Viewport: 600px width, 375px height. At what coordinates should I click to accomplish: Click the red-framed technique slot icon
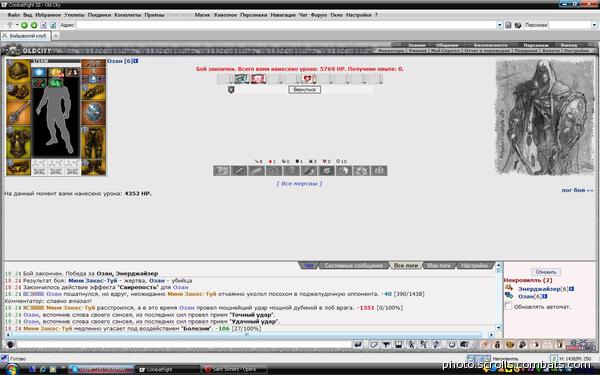[258, 79]
